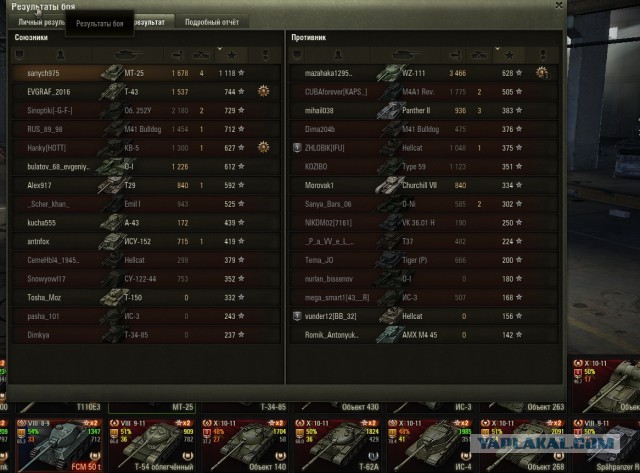Select ИС-4 in tank carousel
640x473 pixels.
click(x=430, y=445)
